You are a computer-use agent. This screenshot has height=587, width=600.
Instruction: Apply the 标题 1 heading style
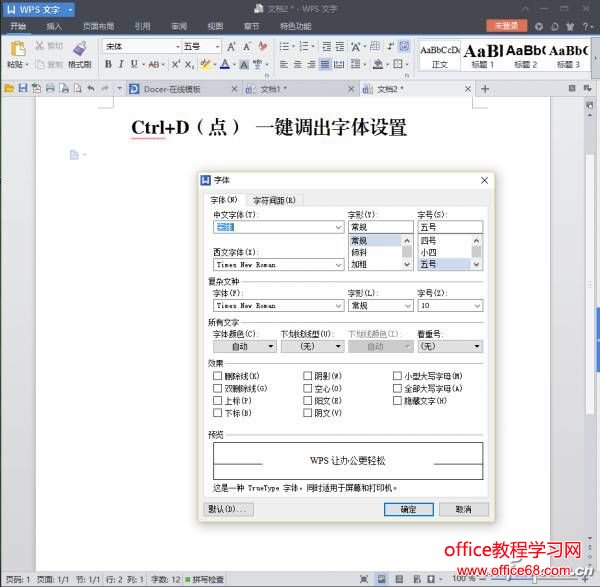point(483,56)
